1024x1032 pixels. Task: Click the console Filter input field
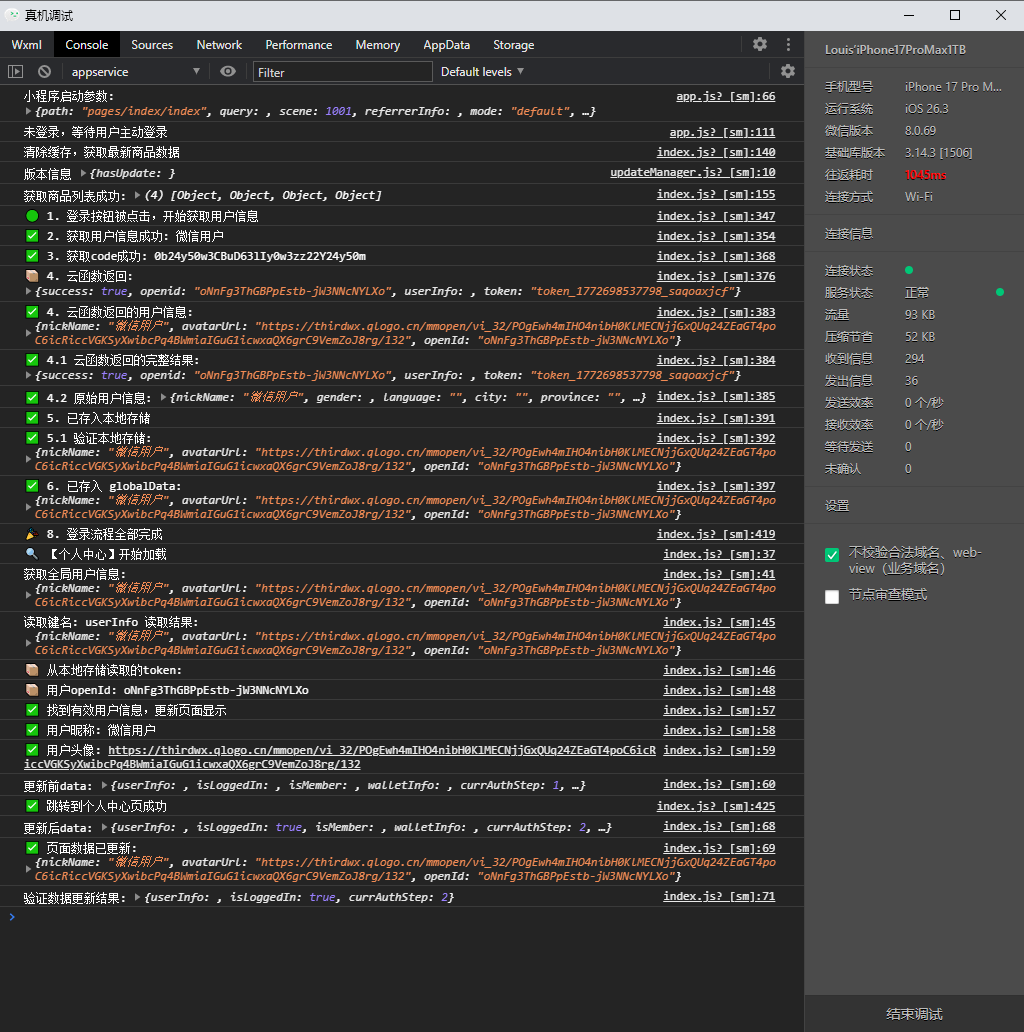click(342, 72)
